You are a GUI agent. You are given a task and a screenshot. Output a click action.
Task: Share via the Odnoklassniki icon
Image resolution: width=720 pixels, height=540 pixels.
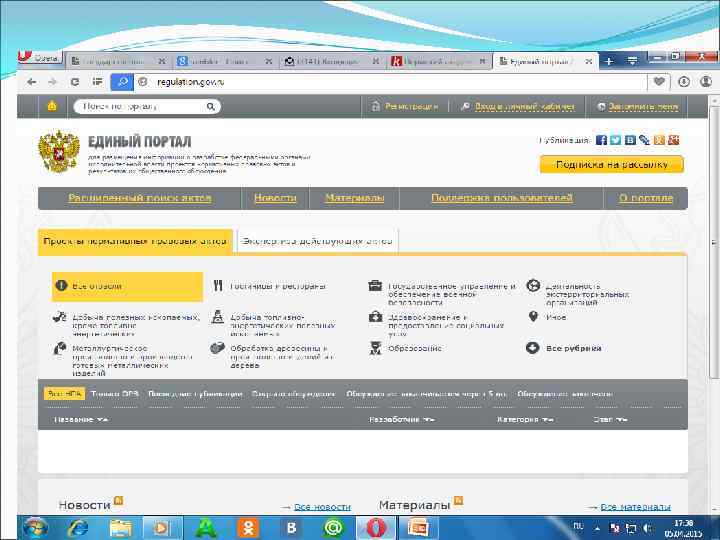(x=659, y=140)
